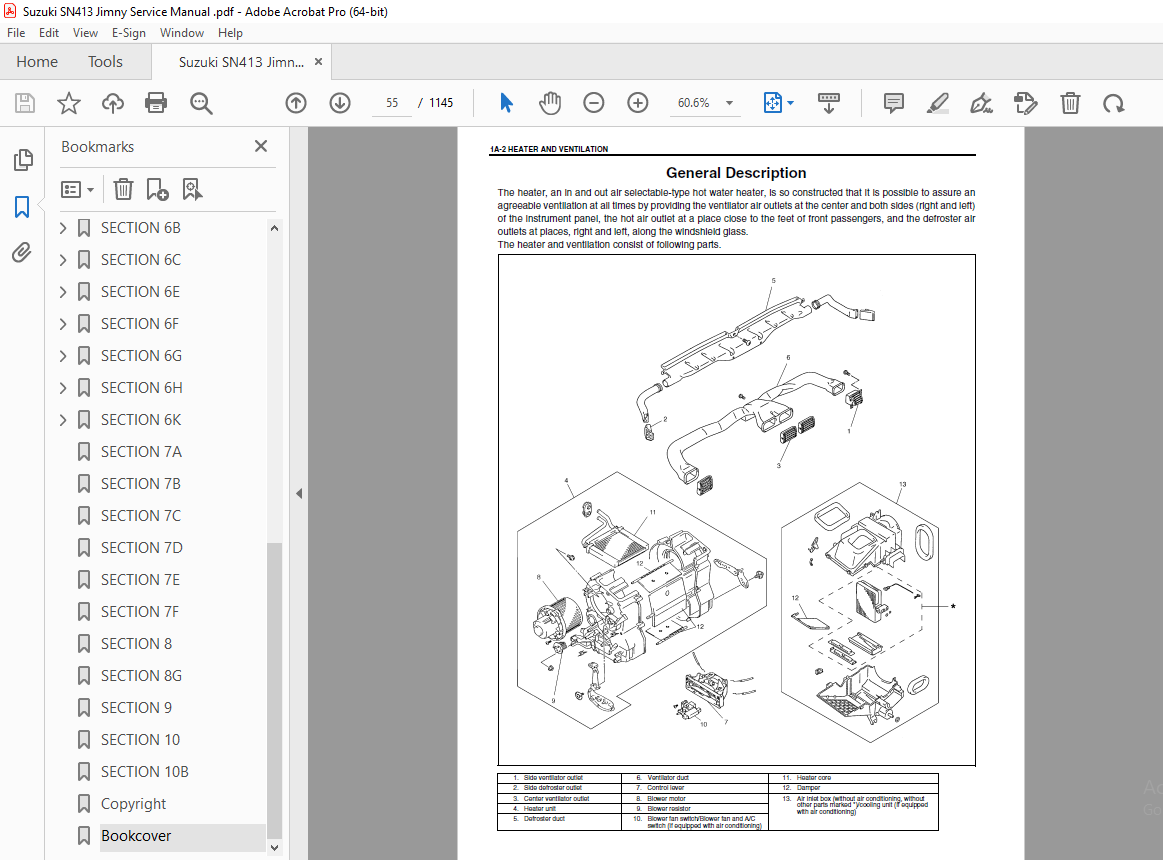Screen dimensions: 1163x860
Task: Expand SECTION 6G bookmark
Action: coord(63,356)
